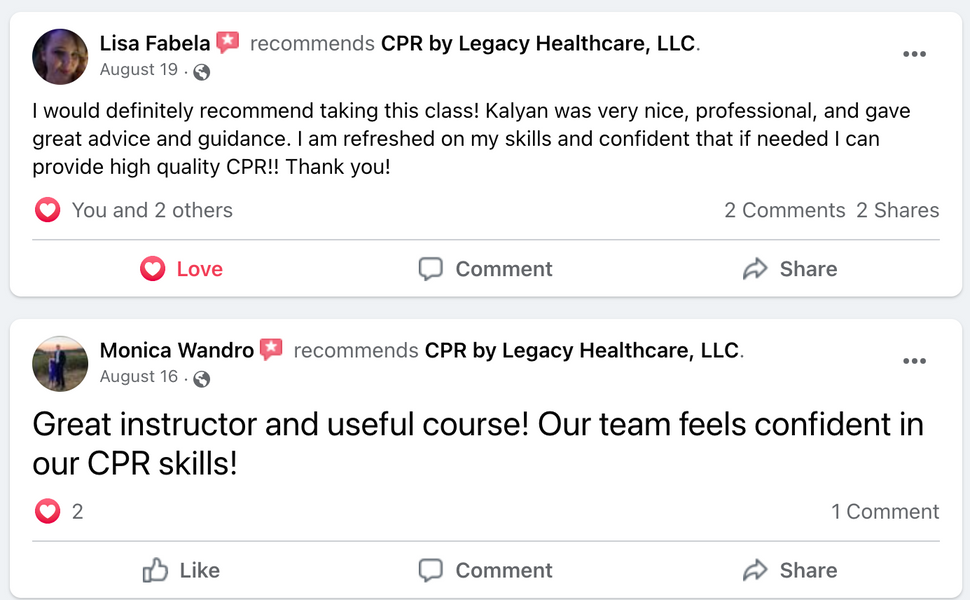Image resolution: width=970 pixels, height=600 pixels.
Task: Like Monica Wandro's recommendation post
Action: coord(181,570)
